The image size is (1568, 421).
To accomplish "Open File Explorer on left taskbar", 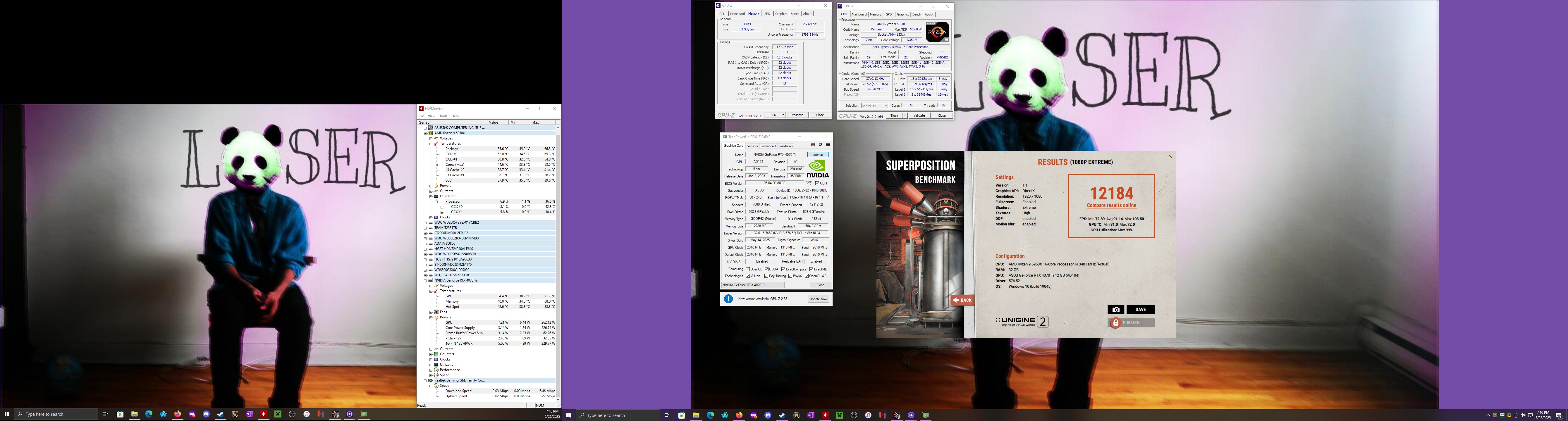I will [135, 414].
